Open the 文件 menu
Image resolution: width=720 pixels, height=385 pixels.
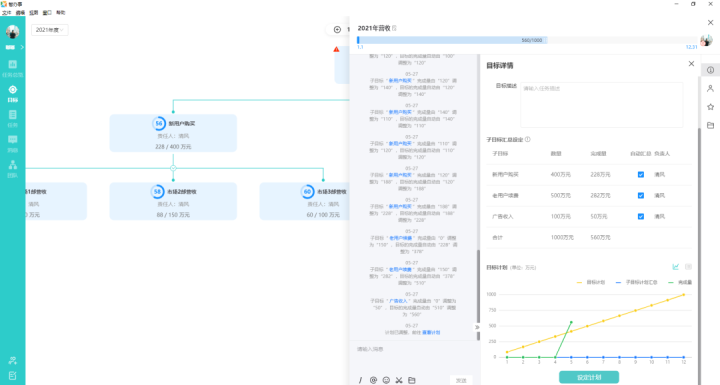pos(6,13)
